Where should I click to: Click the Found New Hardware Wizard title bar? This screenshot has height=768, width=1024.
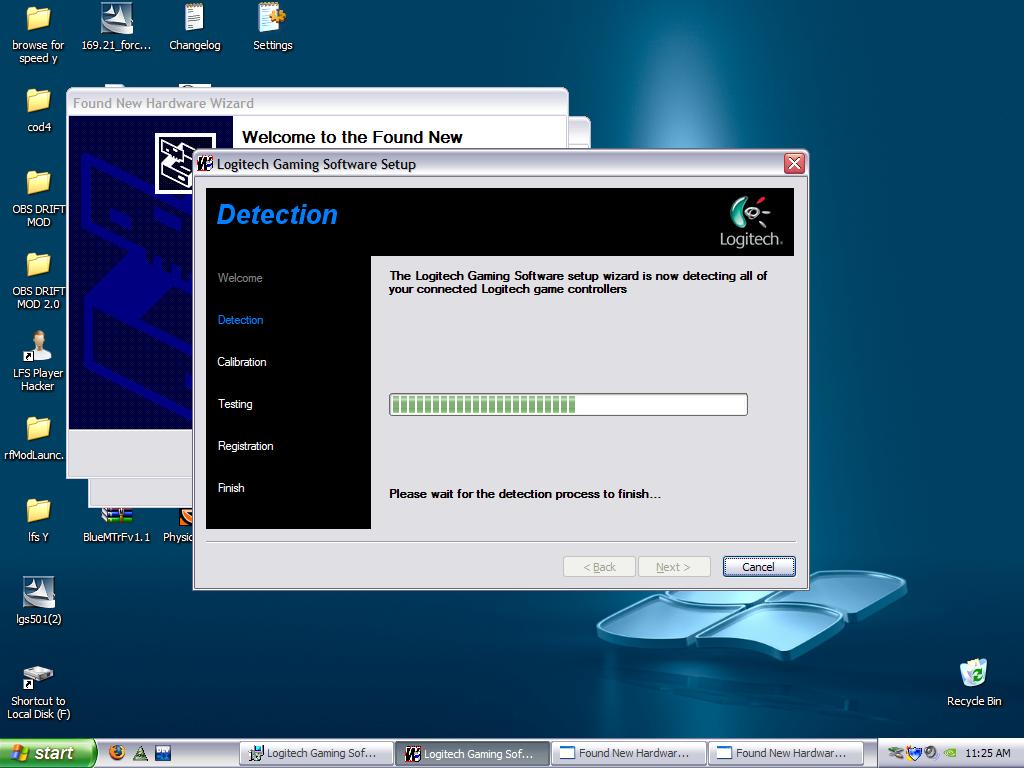[x=317, y=103]
